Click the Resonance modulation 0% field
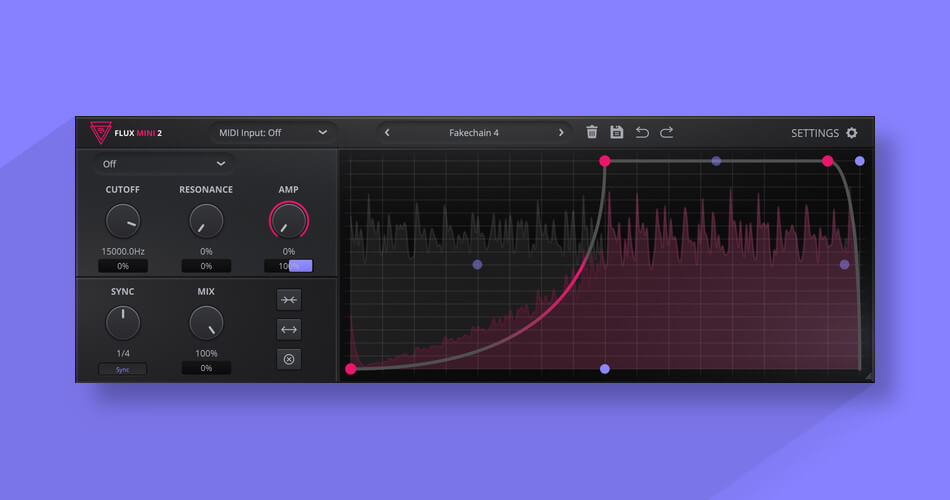This screenshot has width=950, height=500. pyautogui.click(x=206, y=266)
